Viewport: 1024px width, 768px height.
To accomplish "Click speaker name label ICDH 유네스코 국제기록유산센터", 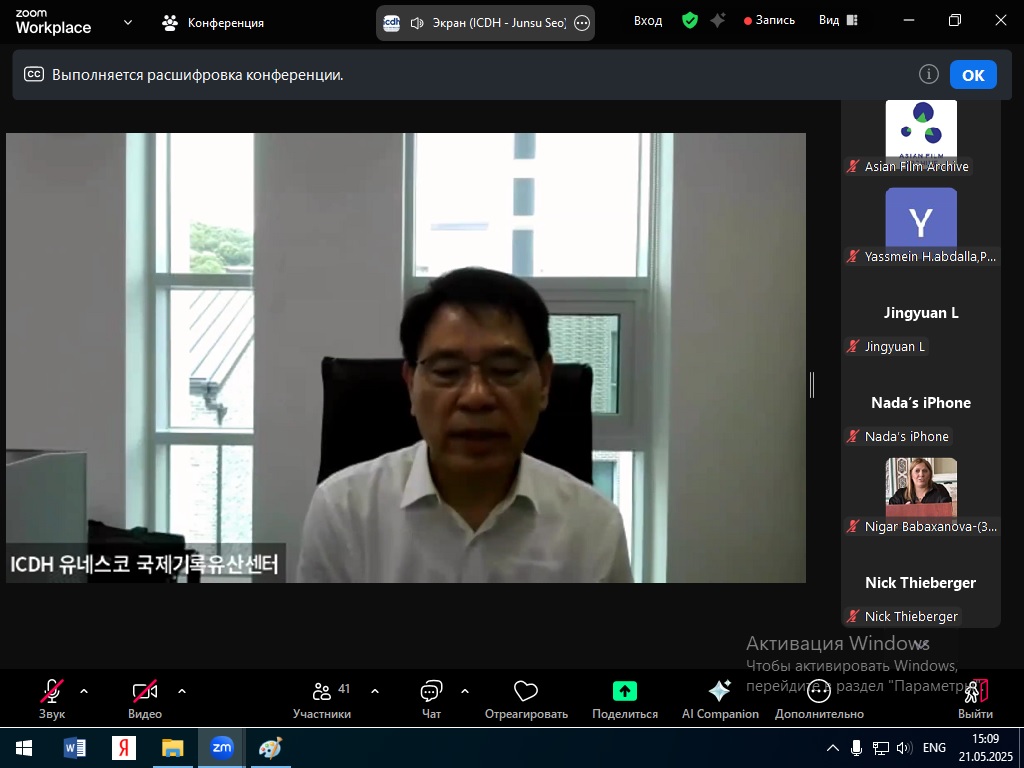I will (145, 564).
